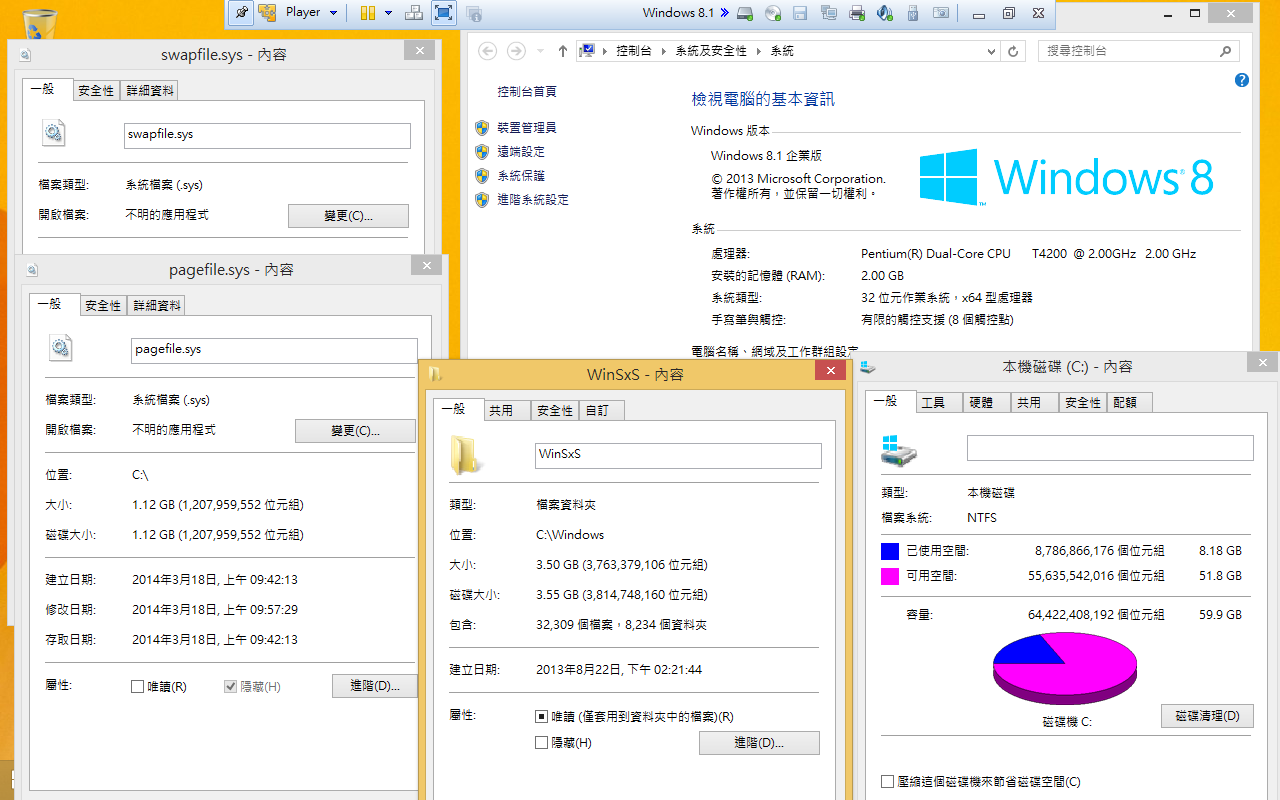1280x800 pixels.
Task: Click the empty drive label field in C: properties
Action: click(1110, 448)
